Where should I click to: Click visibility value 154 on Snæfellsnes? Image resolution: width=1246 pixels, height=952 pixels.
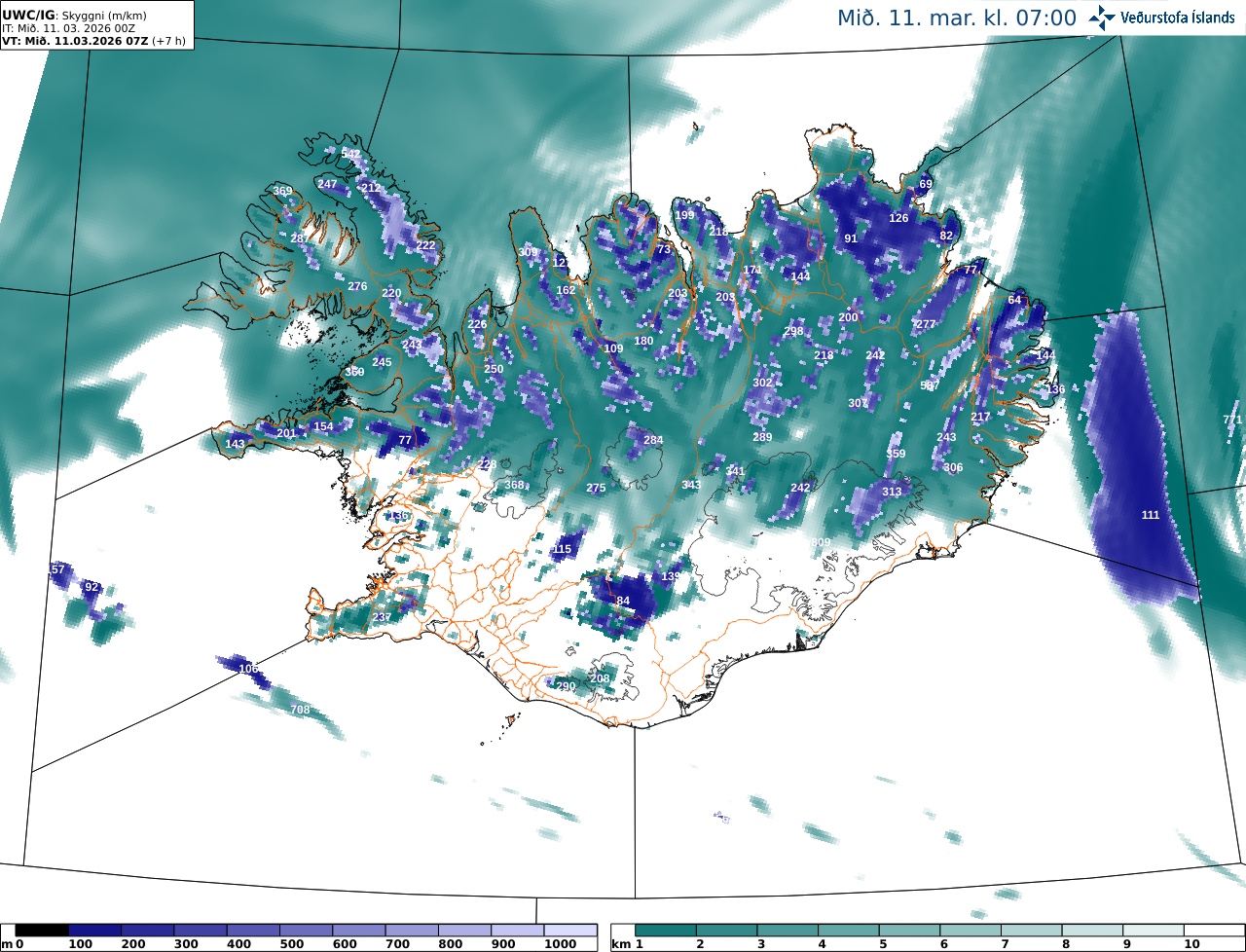tap(323, 426)
